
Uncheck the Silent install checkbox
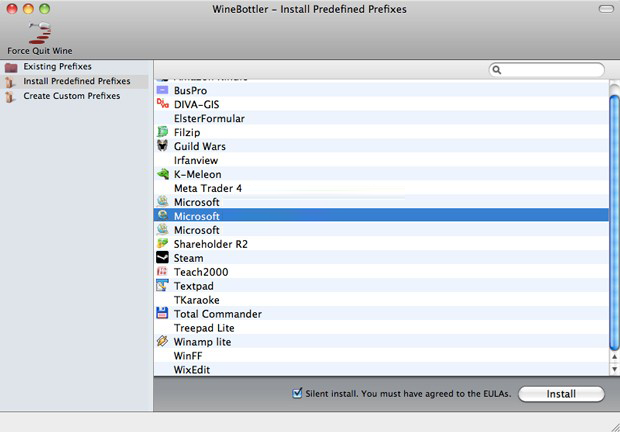(x=297, y=394)
